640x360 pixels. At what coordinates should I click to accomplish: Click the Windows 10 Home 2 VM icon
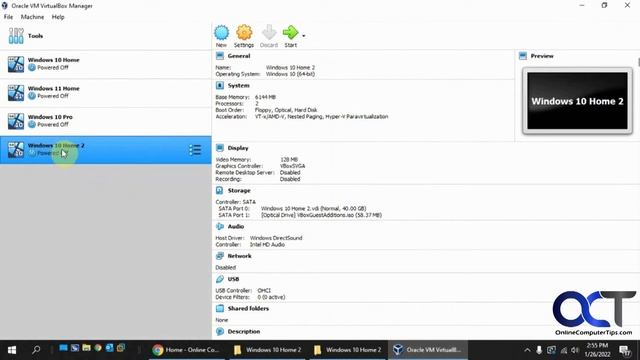point(16,150)
